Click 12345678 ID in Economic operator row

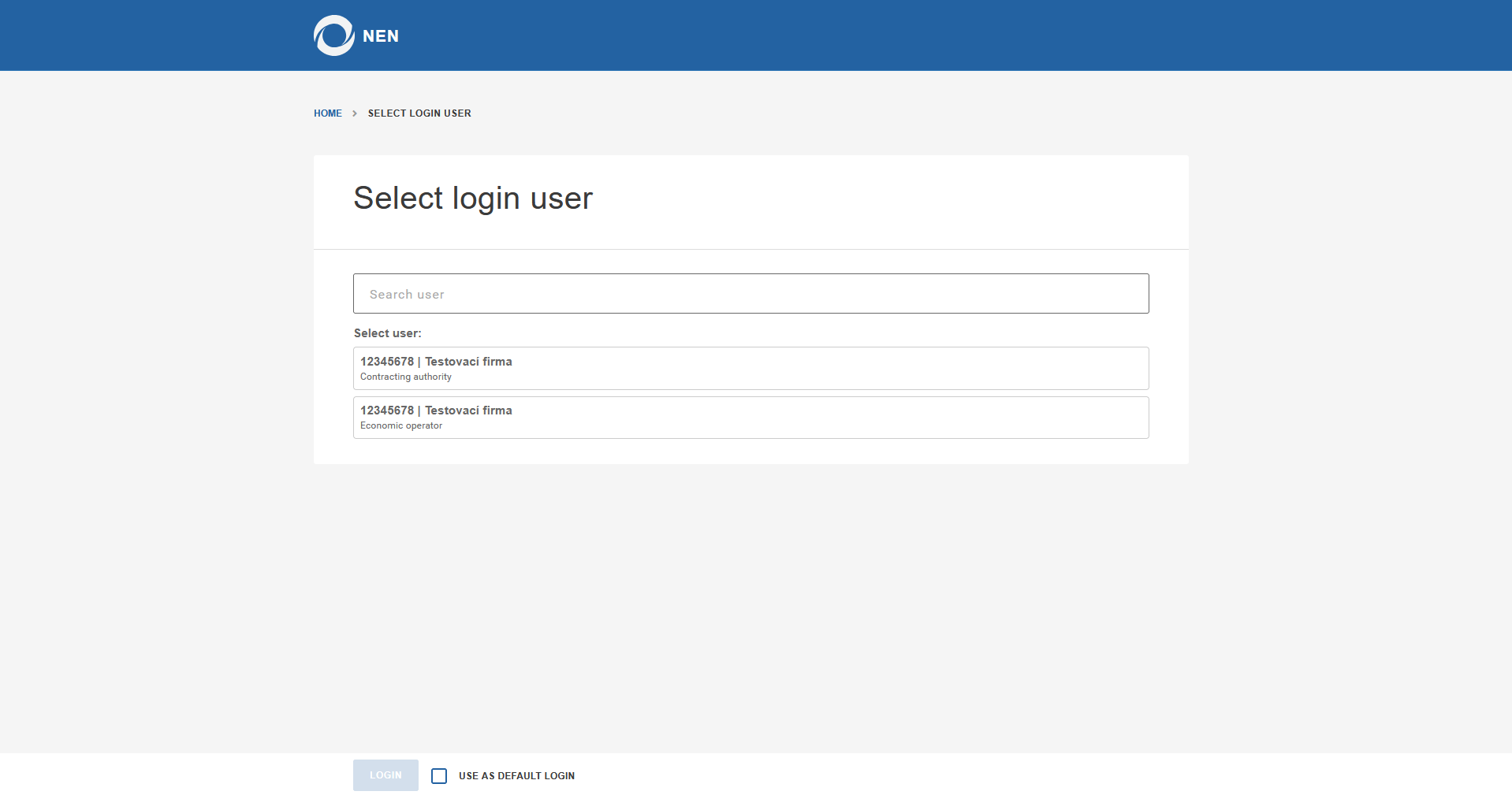(x=386, y=411)
